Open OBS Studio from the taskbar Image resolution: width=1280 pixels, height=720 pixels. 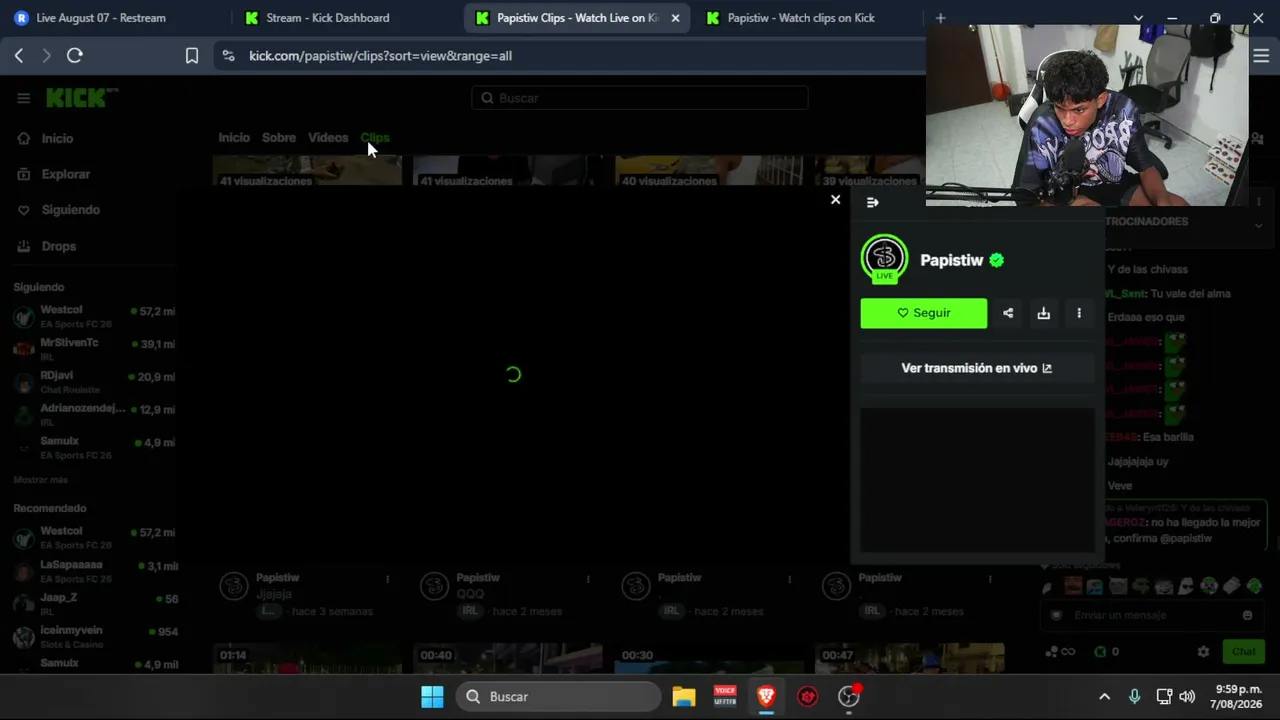[849, 697]
